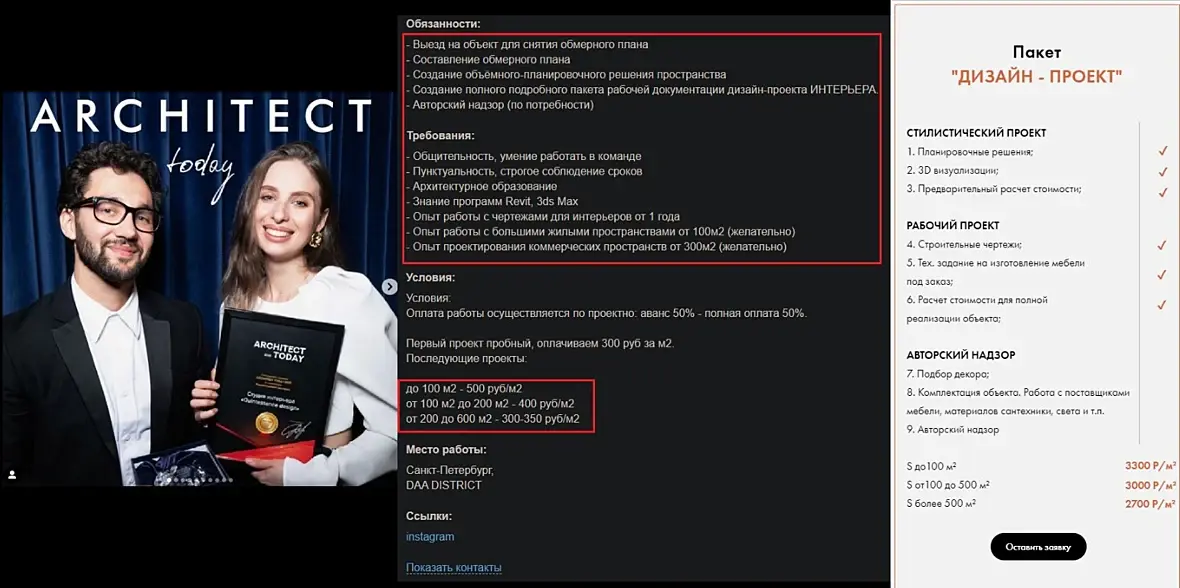
Task: Click the ДИЗАЙН - ПРОЕКТ package title
Action: [x=1037, y=76]
